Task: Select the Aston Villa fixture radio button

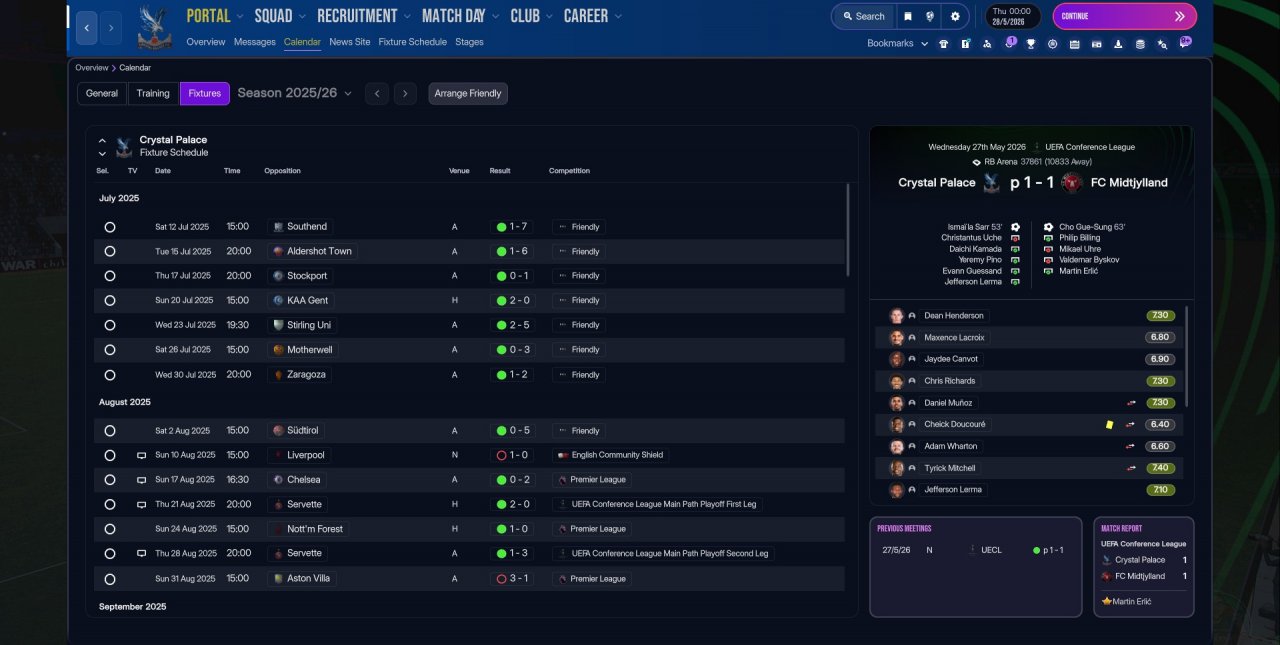Action: 110,578
